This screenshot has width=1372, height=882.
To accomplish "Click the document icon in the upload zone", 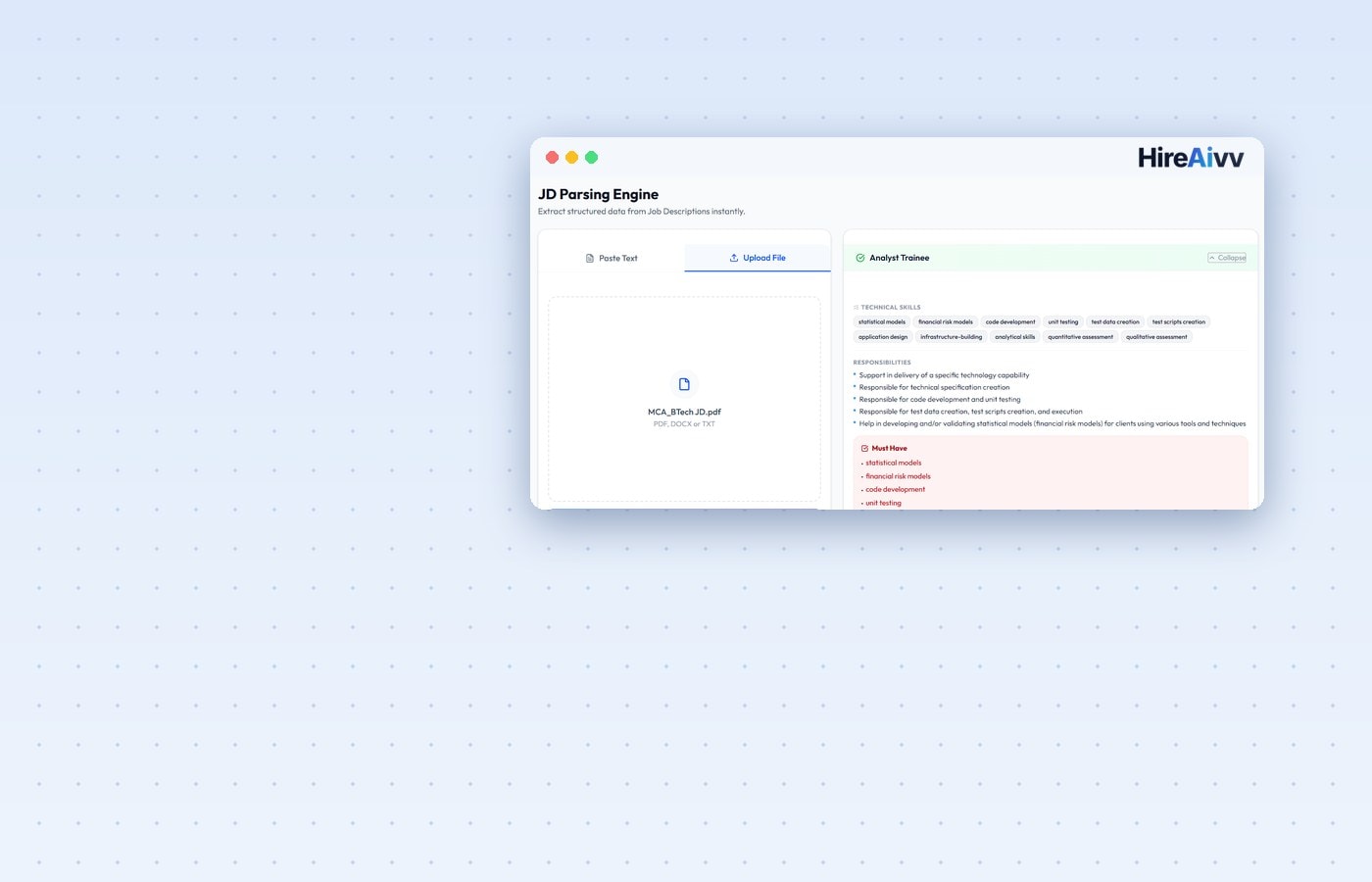I will click(684, 384).
